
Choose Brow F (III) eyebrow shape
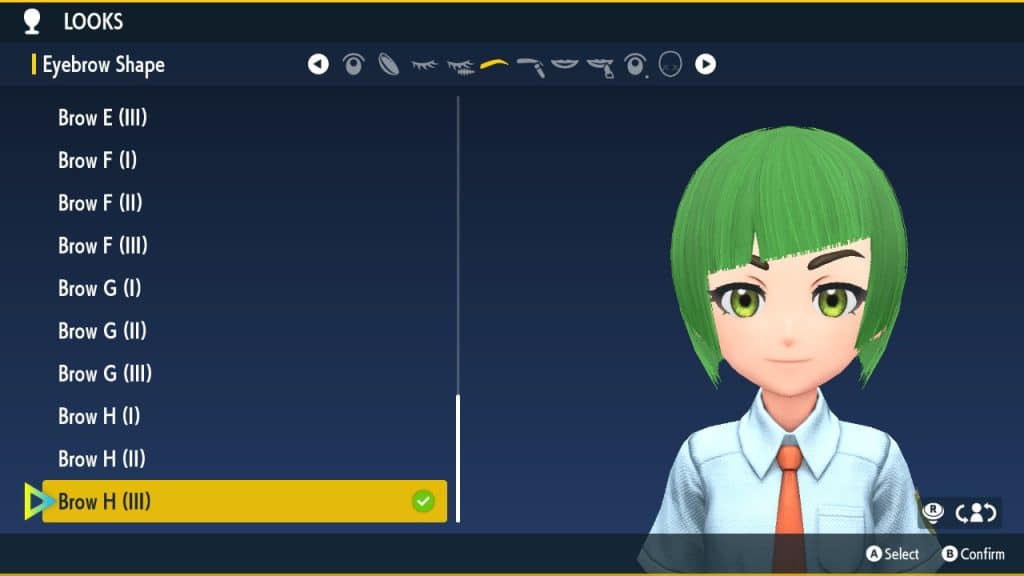point(103,246)
